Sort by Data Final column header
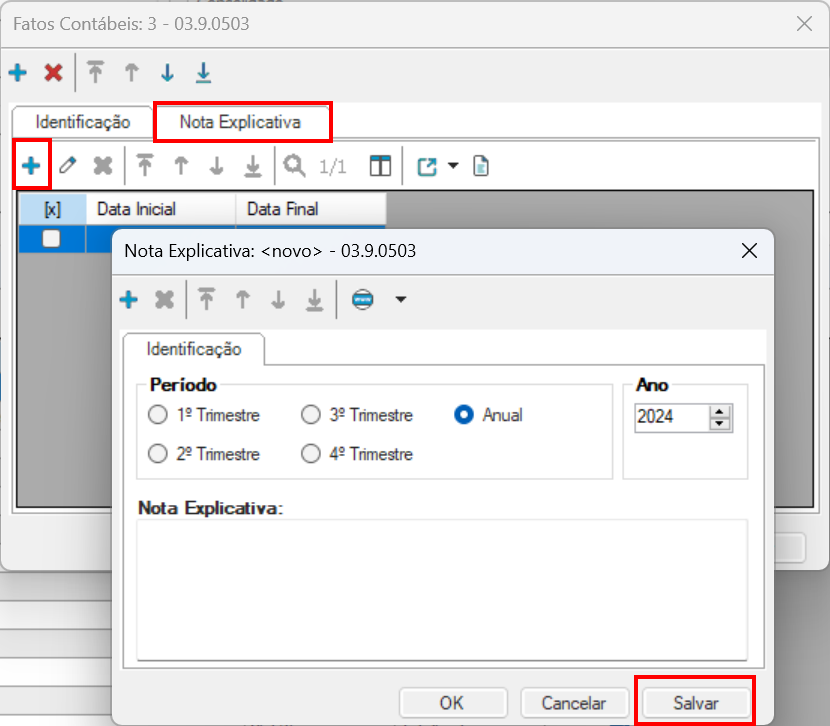The height and width of the screenshot is (726, 830). coord(311,209)
